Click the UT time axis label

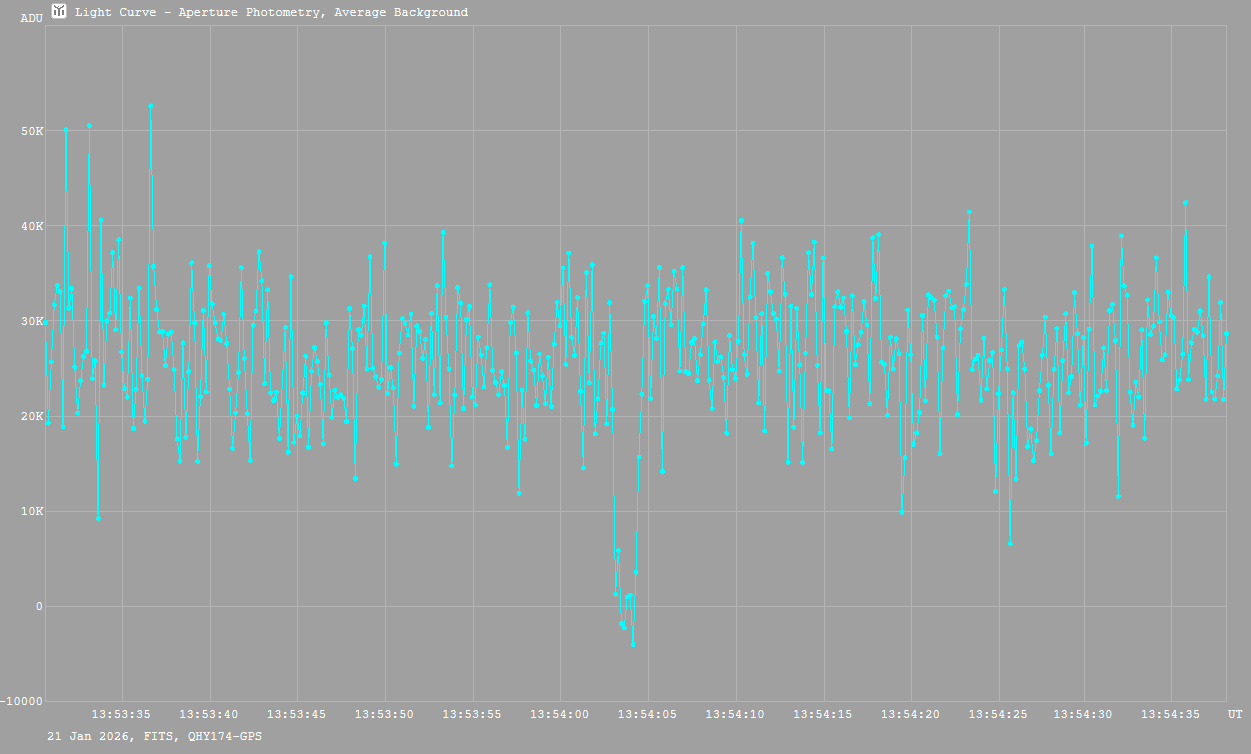[x=1235, y=714]
